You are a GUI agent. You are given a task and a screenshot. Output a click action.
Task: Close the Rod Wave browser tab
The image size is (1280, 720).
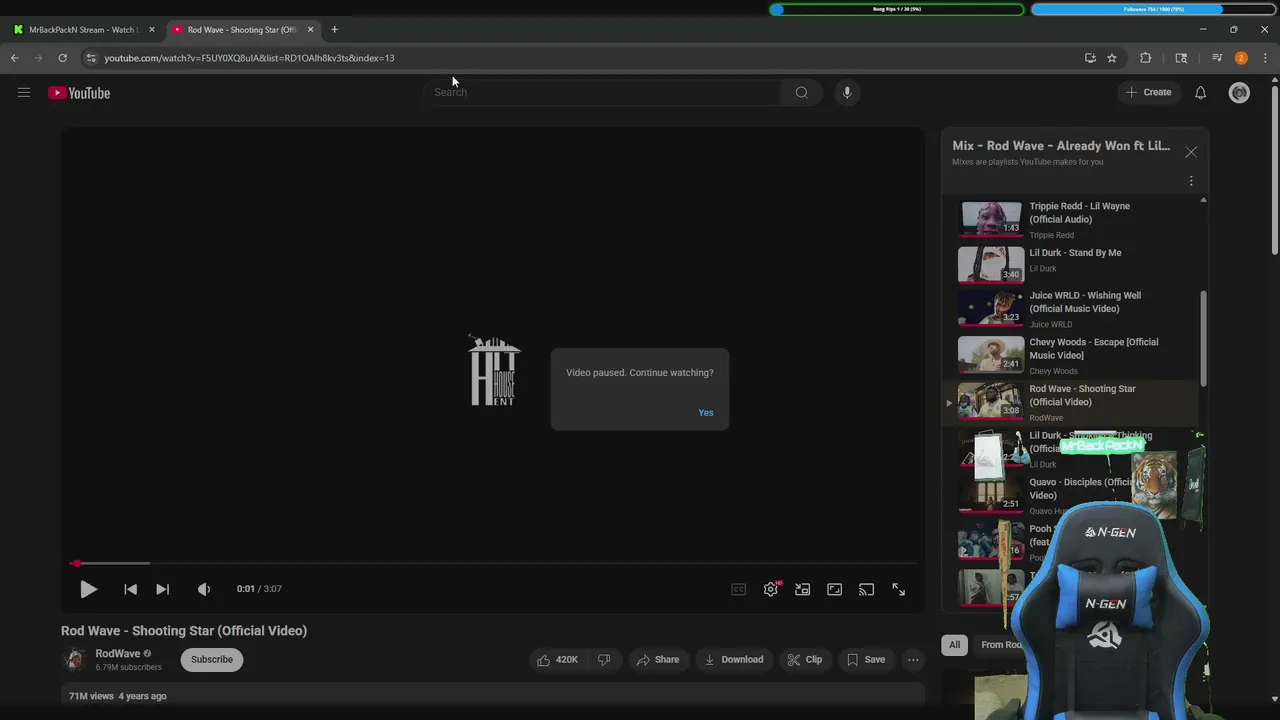310,30
